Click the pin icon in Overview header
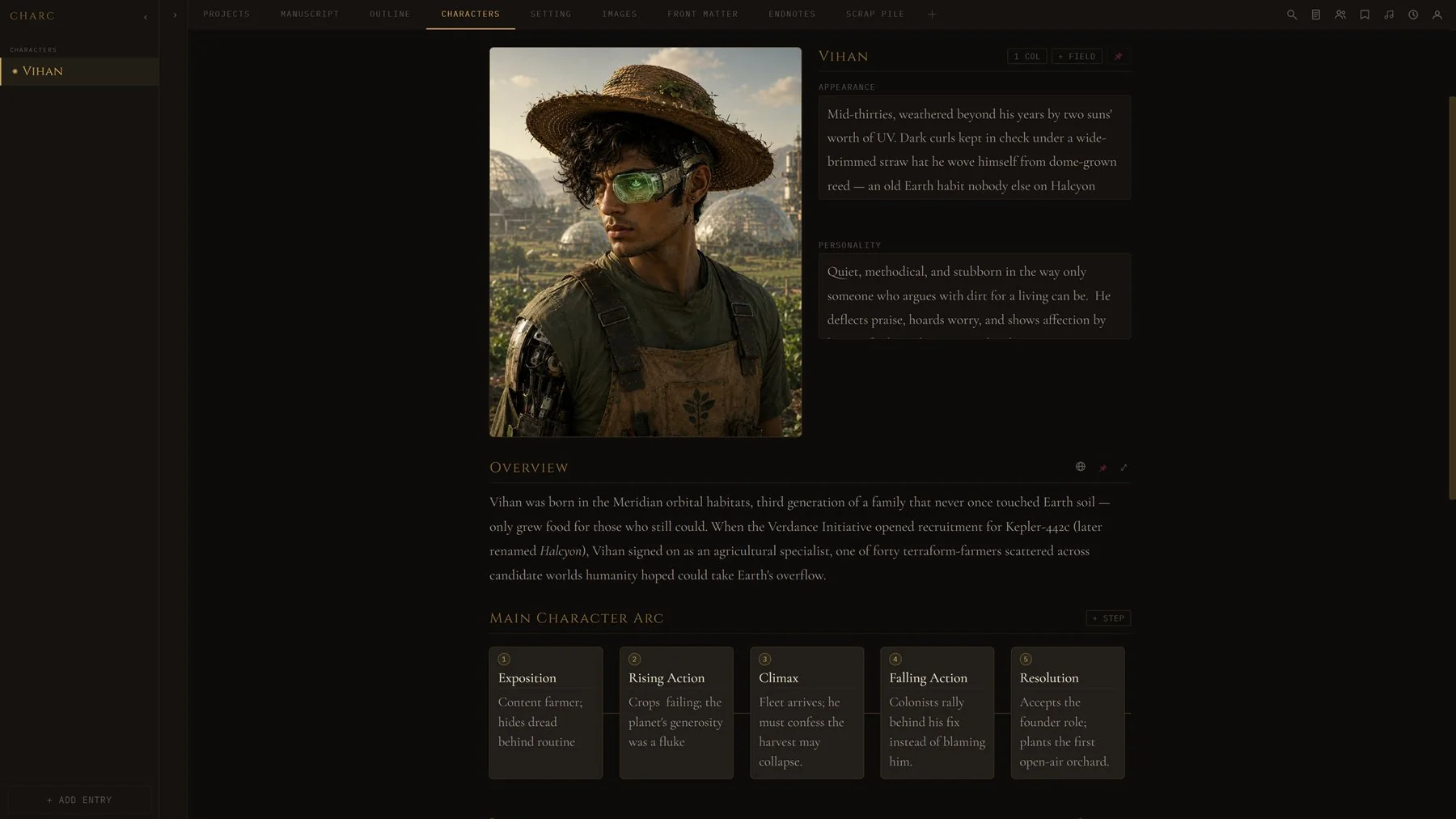1456x819 pixels. click(1103, 468)
